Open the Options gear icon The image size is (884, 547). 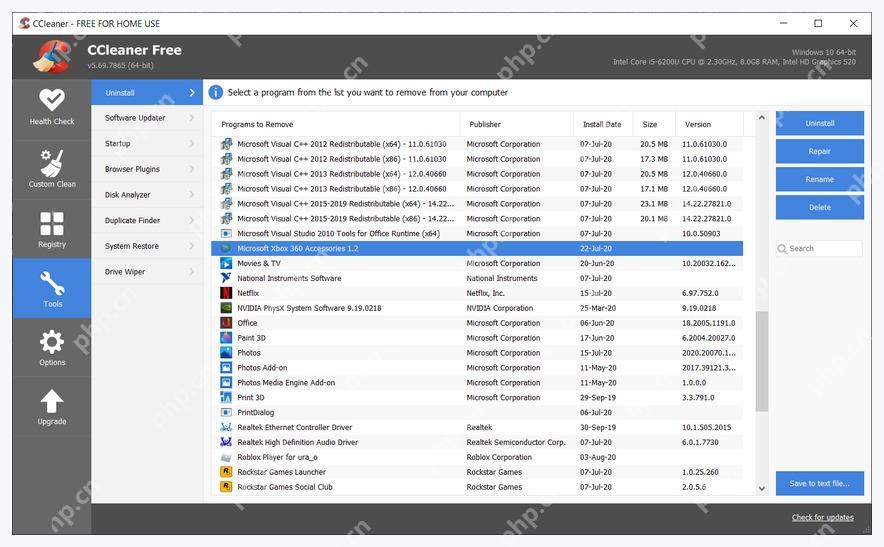[x=52, y=342]
